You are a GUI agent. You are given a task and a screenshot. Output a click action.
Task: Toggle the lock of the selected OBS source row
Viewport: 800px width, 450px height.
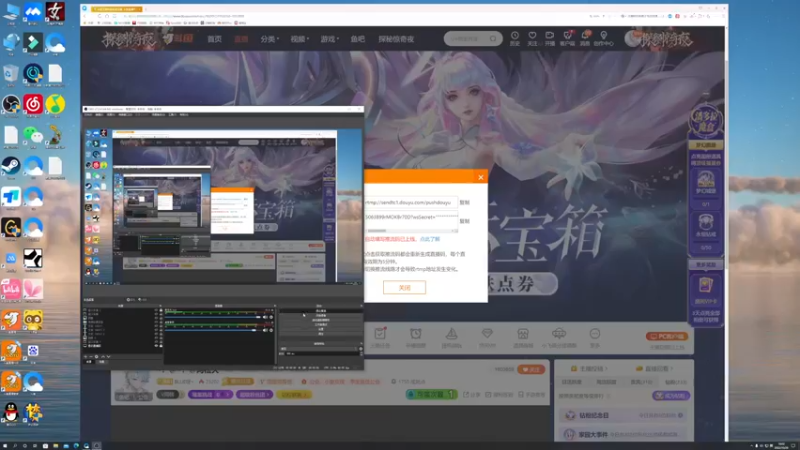coord(161,345)
